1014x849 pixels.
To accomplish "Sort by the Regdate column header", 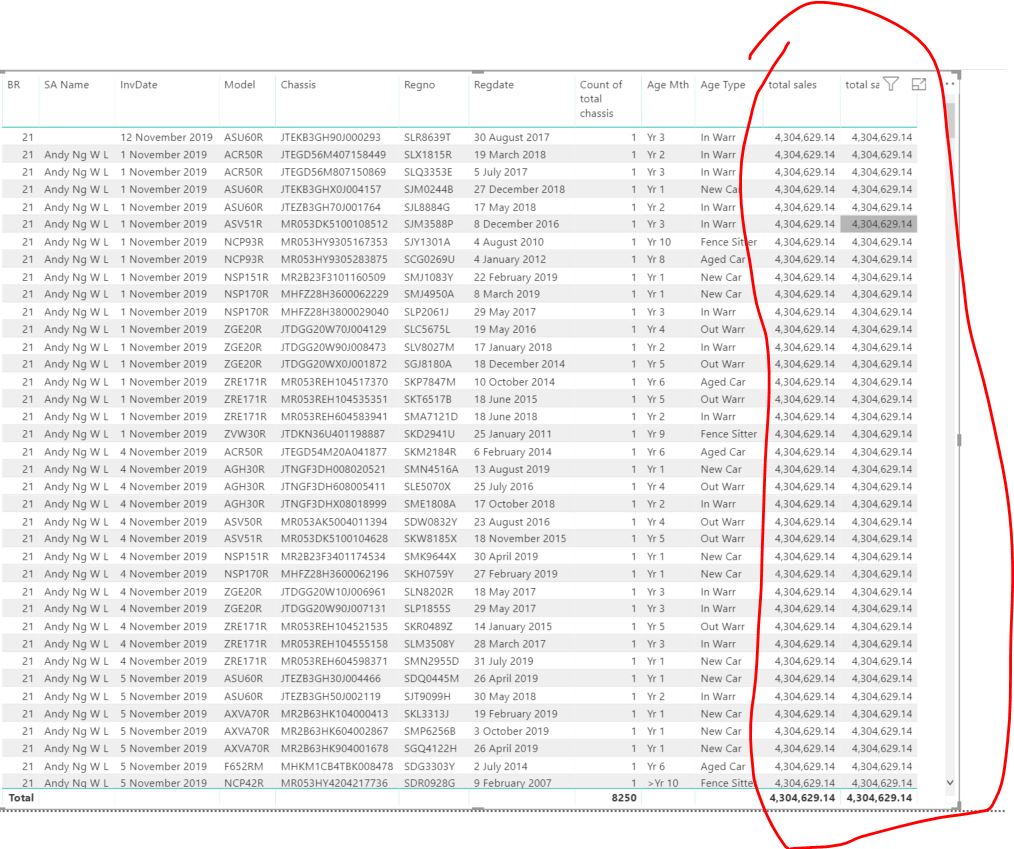I will click(x=493, y=85).
